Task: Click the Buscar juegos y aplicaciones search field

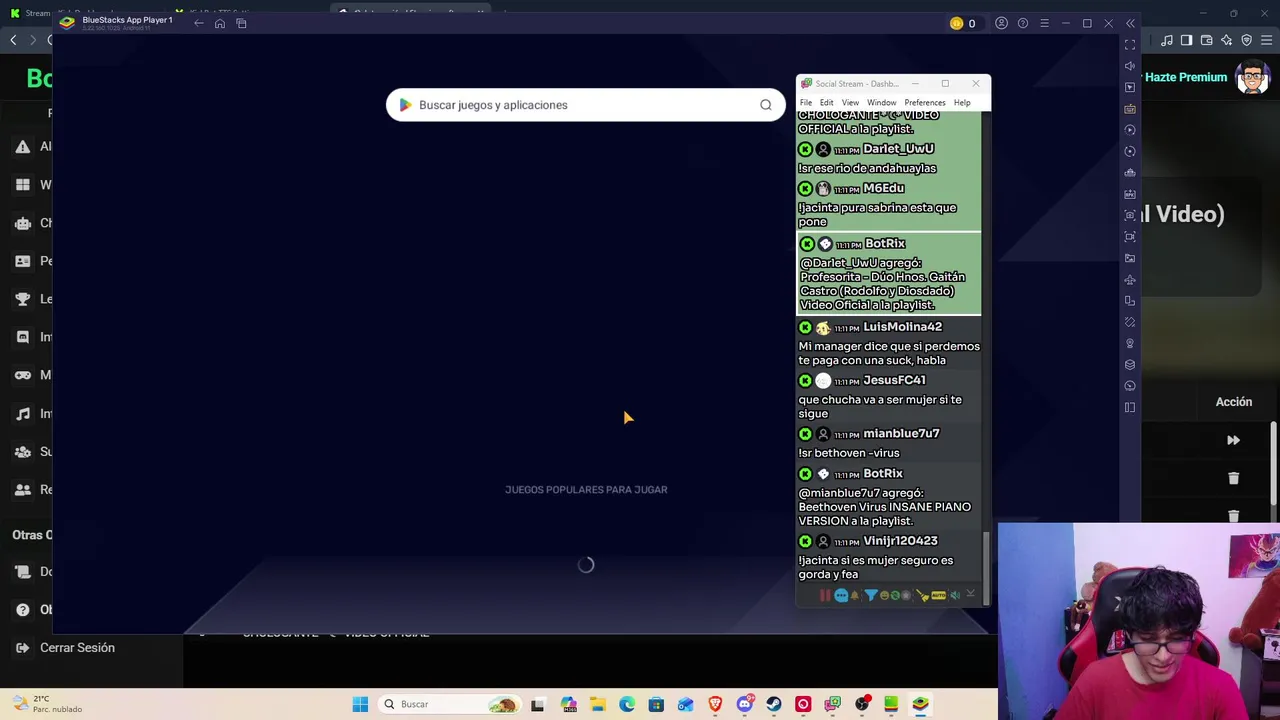Action: 585,105
